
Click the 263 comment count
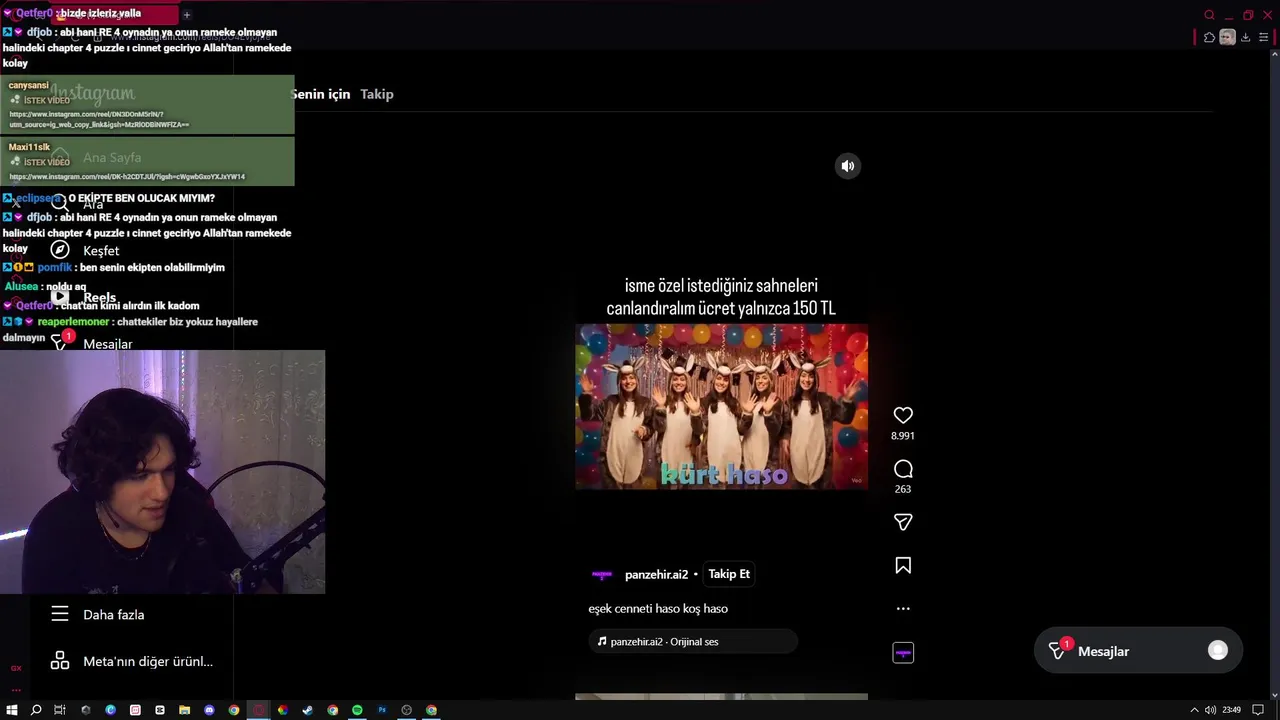pos(903,489)
